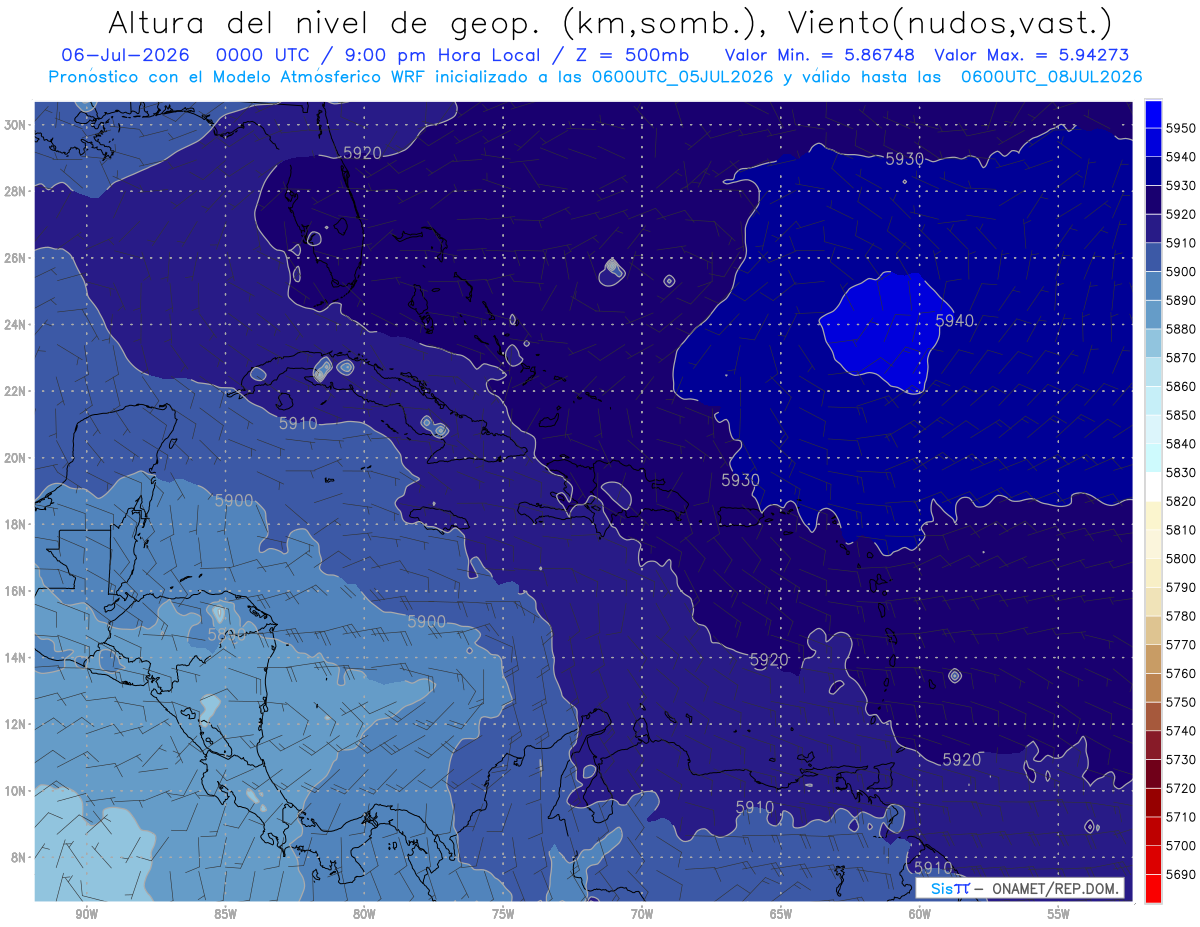
Task: Click the '8N' latitude axis label
Action: [x=18, y=857]
